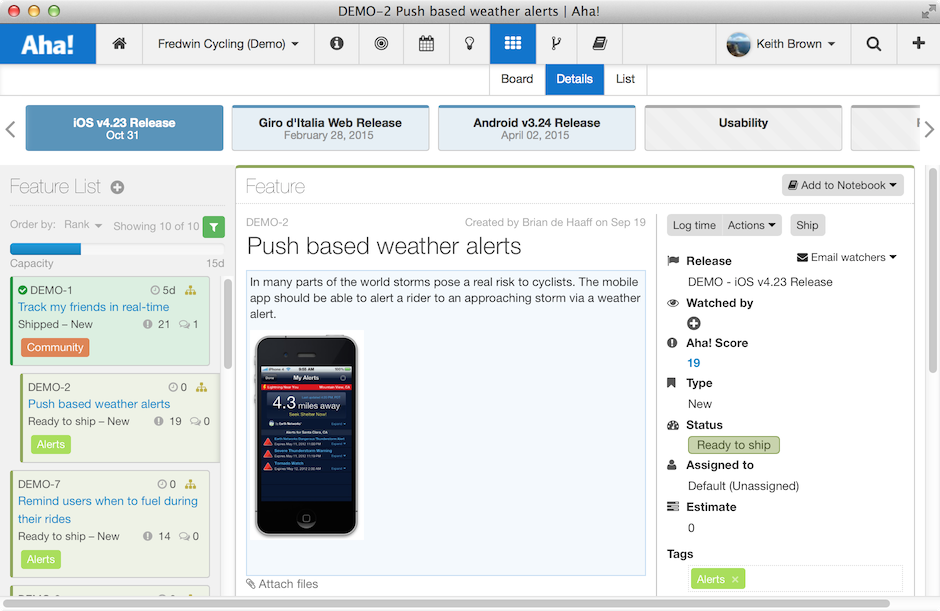Click the Push based weather alerts title
Screen dimensions: 940x611
384,246
